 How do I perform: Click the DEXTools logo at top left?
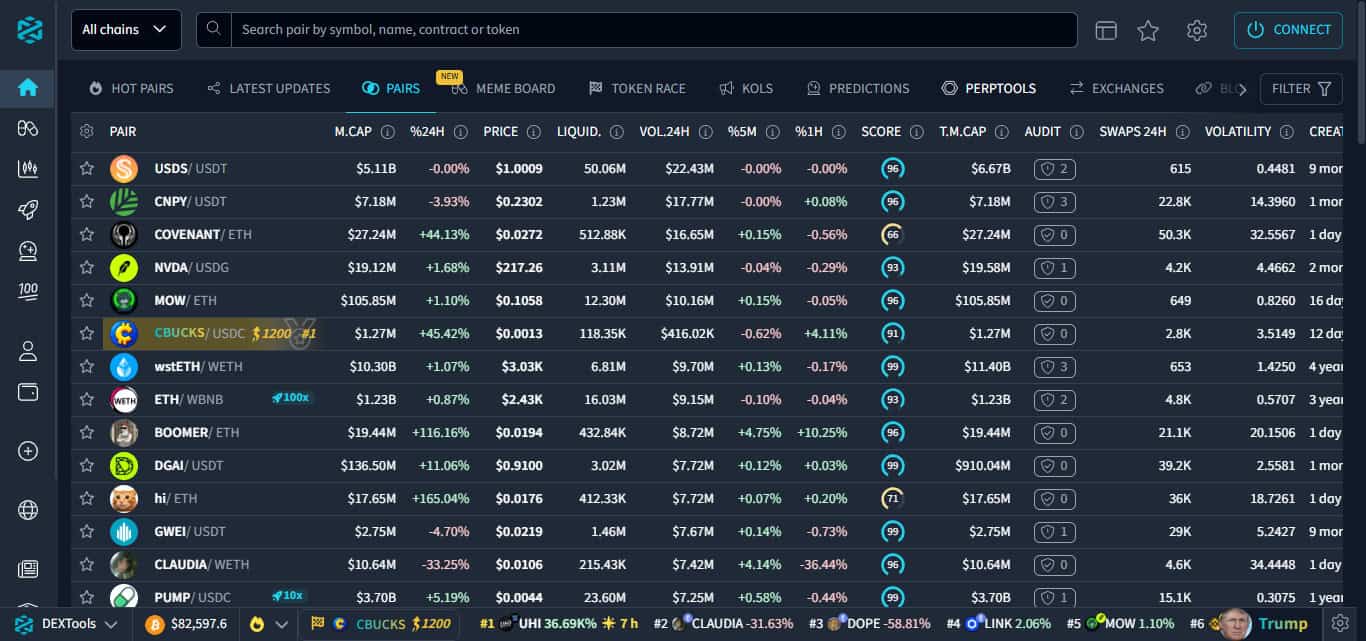click(x=29, y=30)
